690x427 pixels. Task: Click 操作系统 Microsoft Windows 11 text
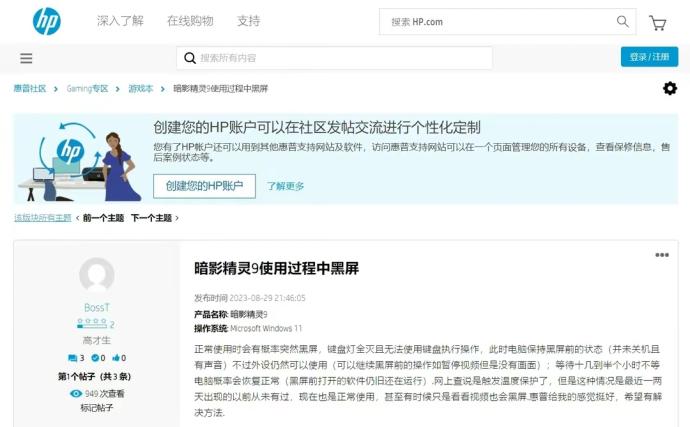point(248,328)
